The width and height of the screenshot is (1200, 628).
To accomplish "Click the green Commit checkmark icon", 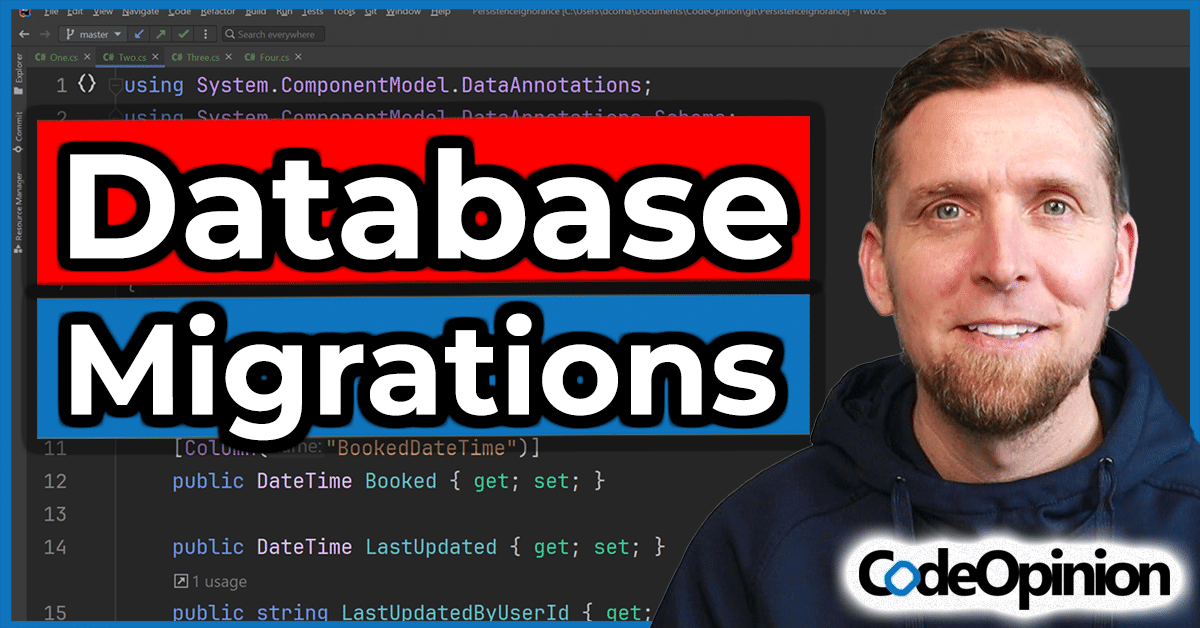I will point(183,34).
